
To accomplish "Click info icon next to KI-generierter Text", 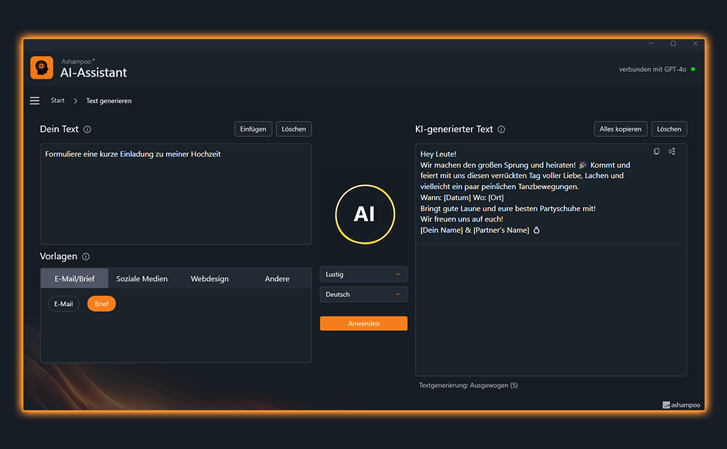I will (501, 129).
